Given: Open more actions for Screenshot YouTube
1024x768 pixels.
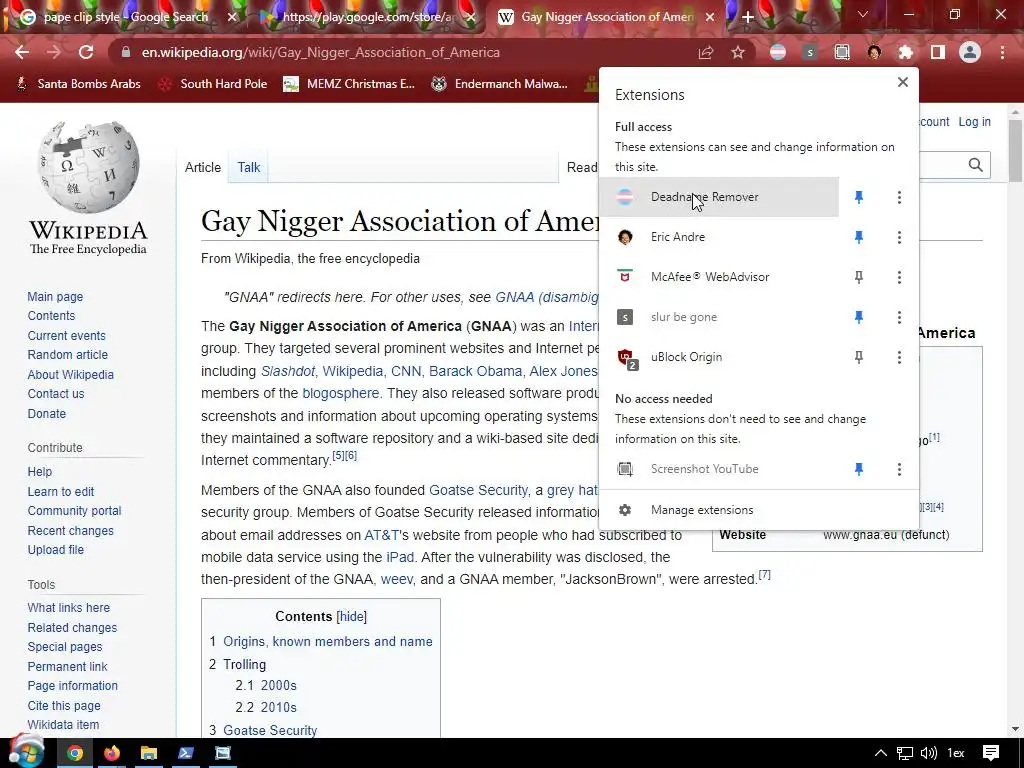Looking at the screenshot, I should [899, 469].
